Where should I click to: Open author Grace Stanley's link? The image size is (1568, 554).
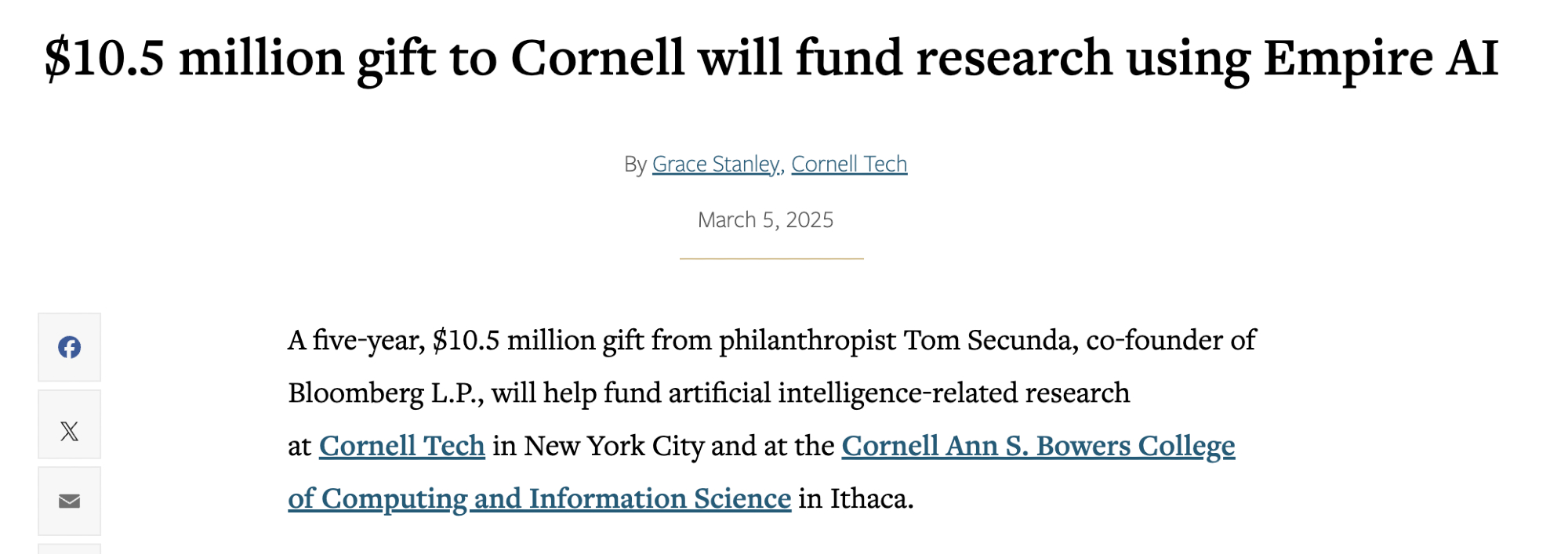coord(716,164)
